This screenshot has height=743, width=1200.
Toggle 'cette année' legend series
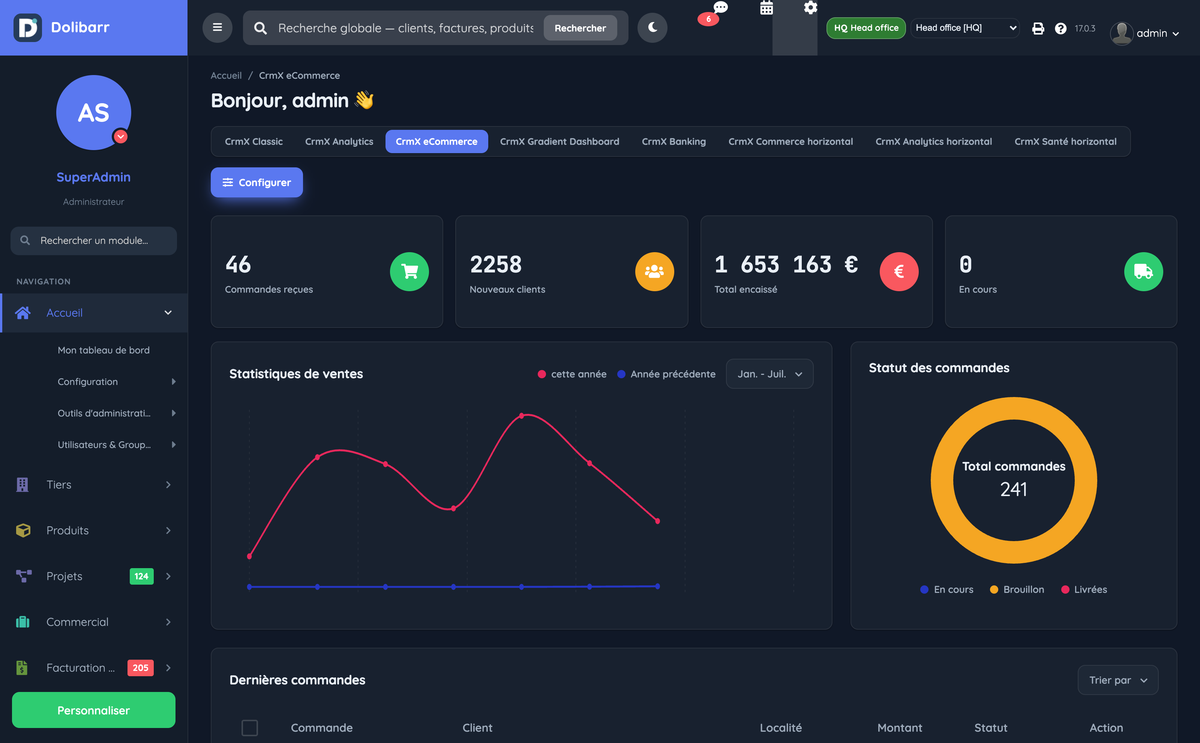click(x=572, y=374)
